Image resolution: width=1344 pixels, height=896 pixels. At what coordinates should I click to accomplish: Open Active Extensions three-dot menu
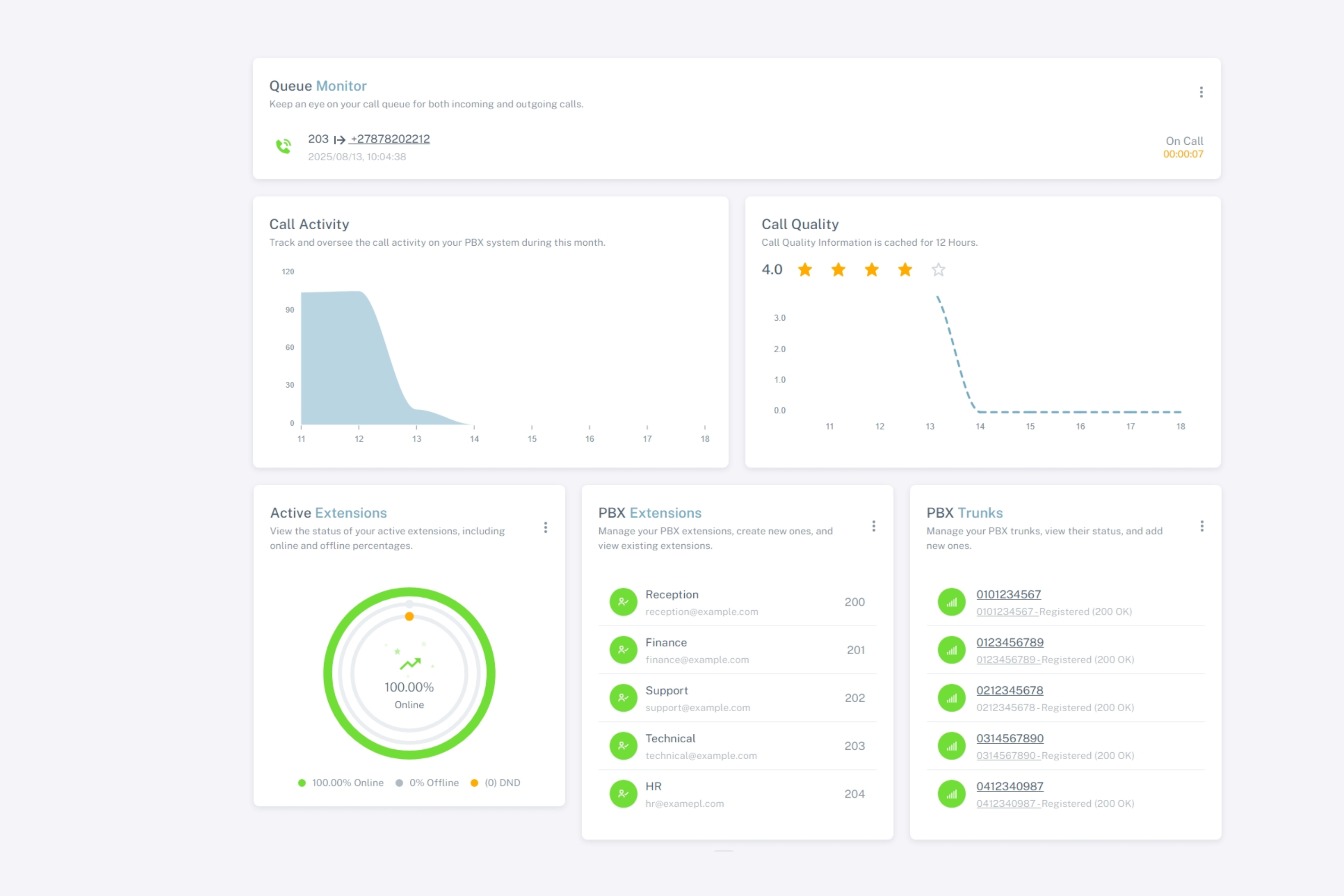point(546,527)
